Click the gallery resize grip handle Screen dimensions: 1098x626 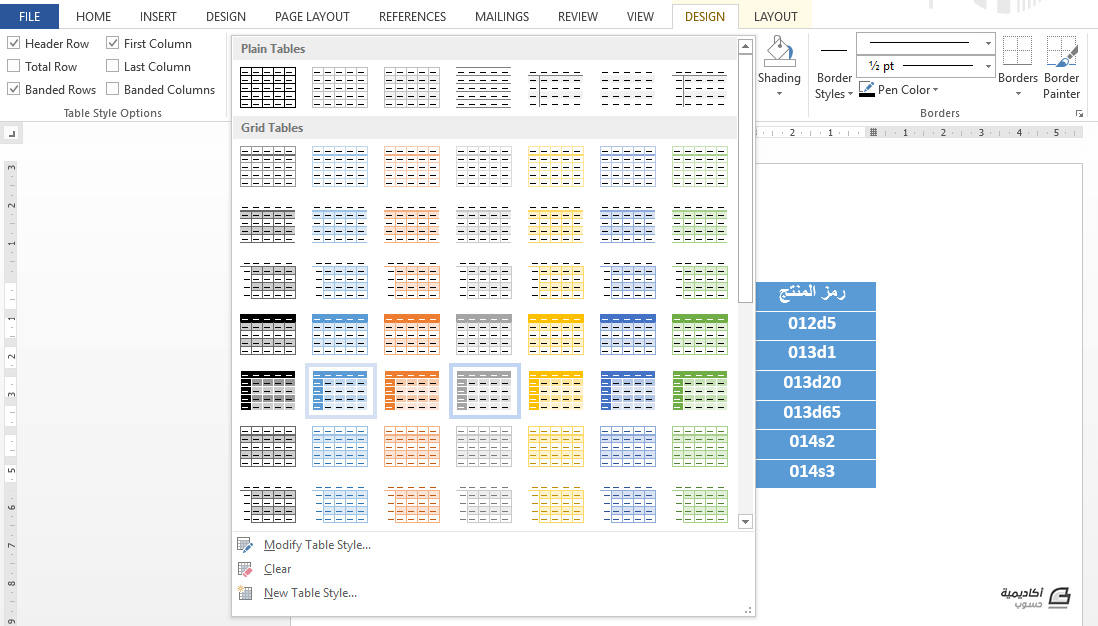(748, 611)
